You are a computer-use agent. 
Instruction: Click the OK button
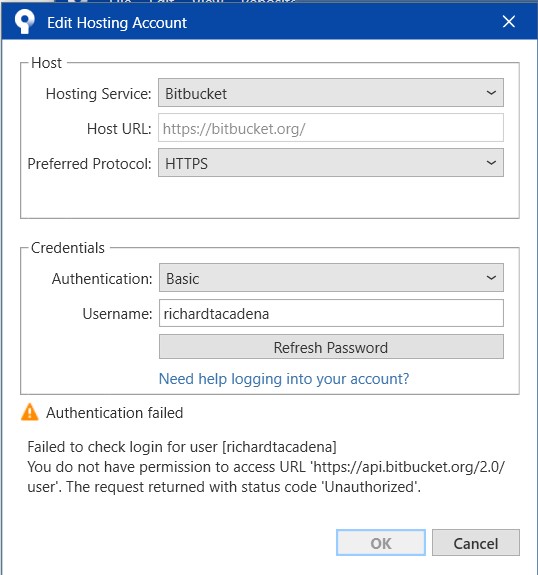(381, 542)
